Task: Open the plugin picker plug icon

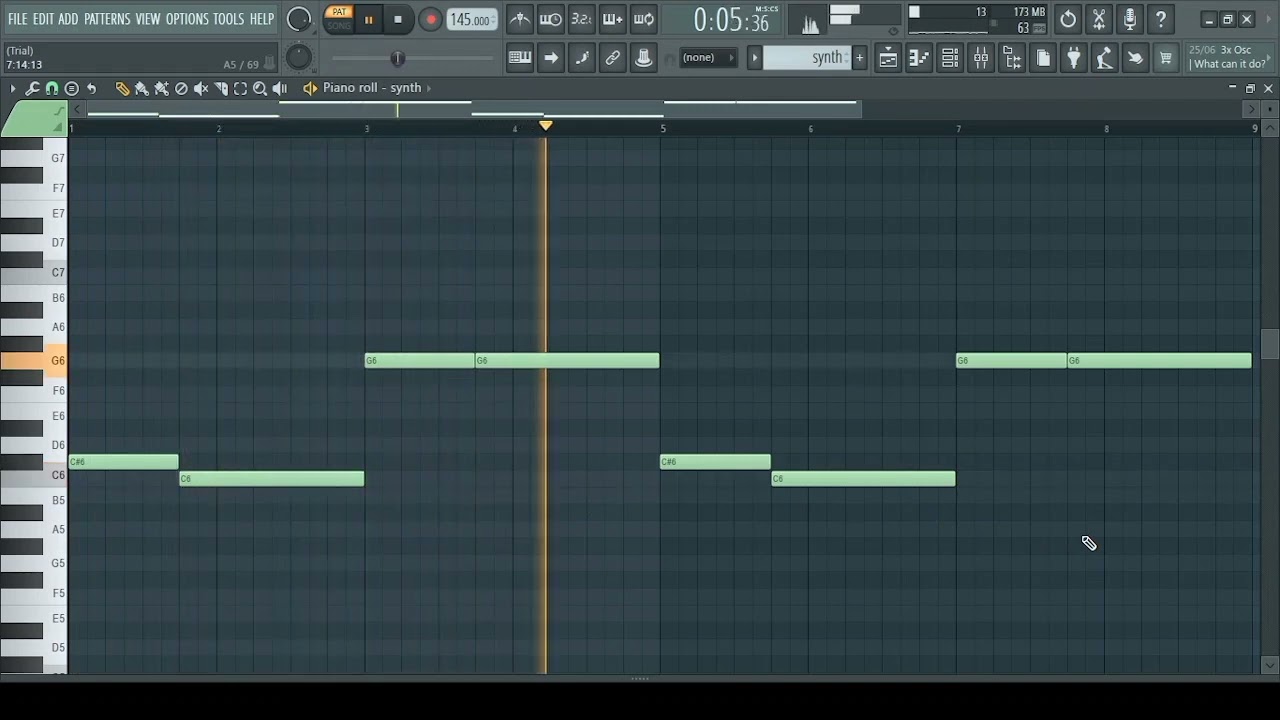Action: (x=1074, y=59)
